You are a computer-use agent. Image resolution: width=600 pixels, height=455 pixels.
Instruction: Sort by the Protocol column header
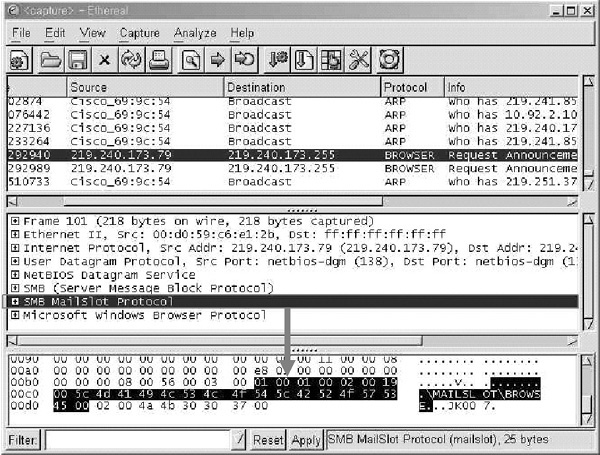coord(412,87)
